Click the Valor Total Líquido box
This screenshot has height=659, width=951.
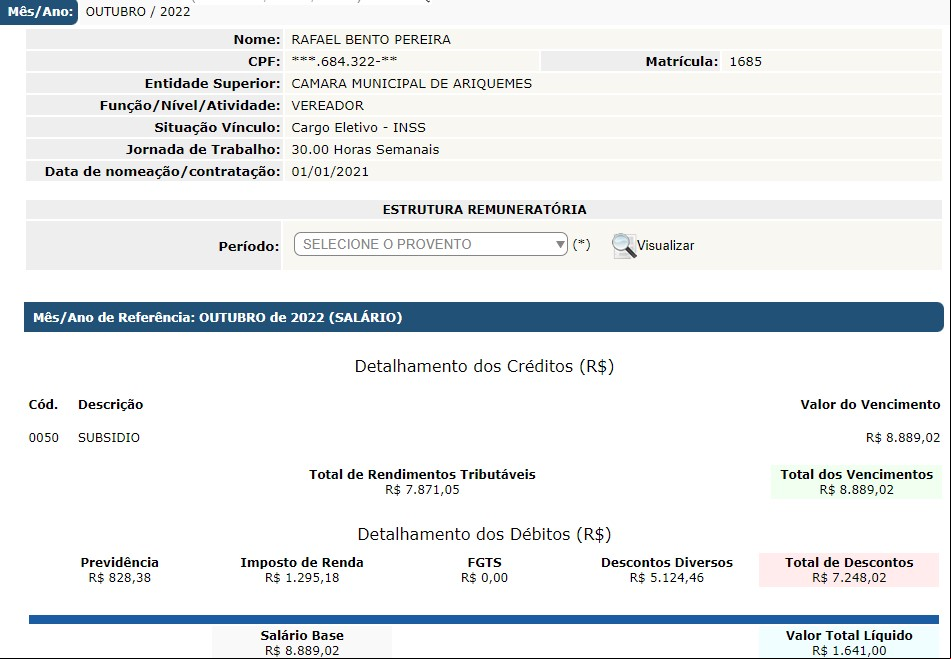(849, 643)
